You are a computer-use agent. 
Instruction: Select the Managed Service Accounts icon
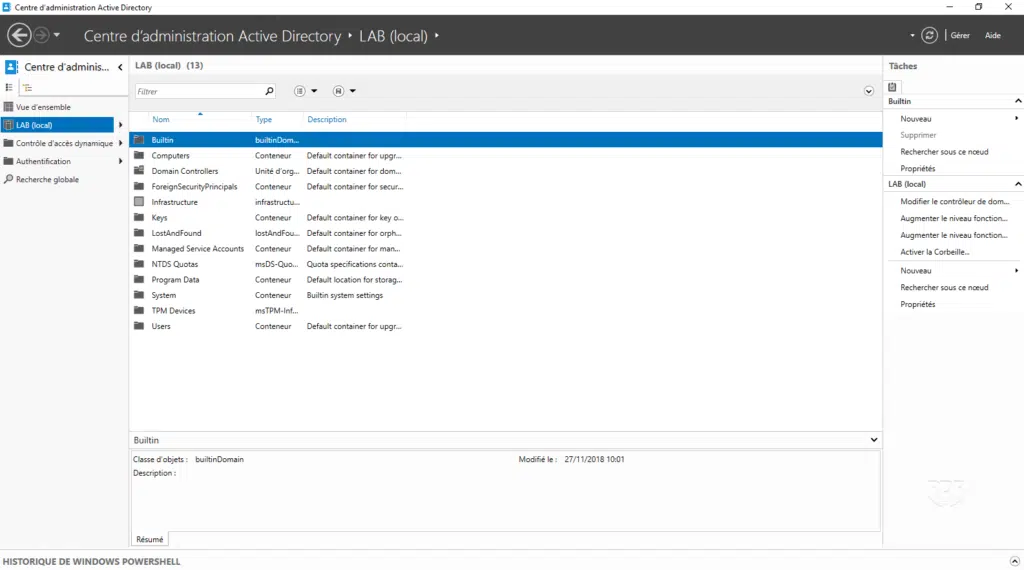139,249
